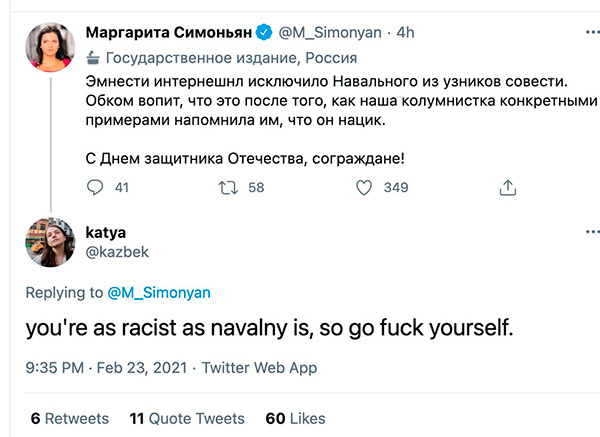Click the state-affiliated media podium icon

pos(95,56)
